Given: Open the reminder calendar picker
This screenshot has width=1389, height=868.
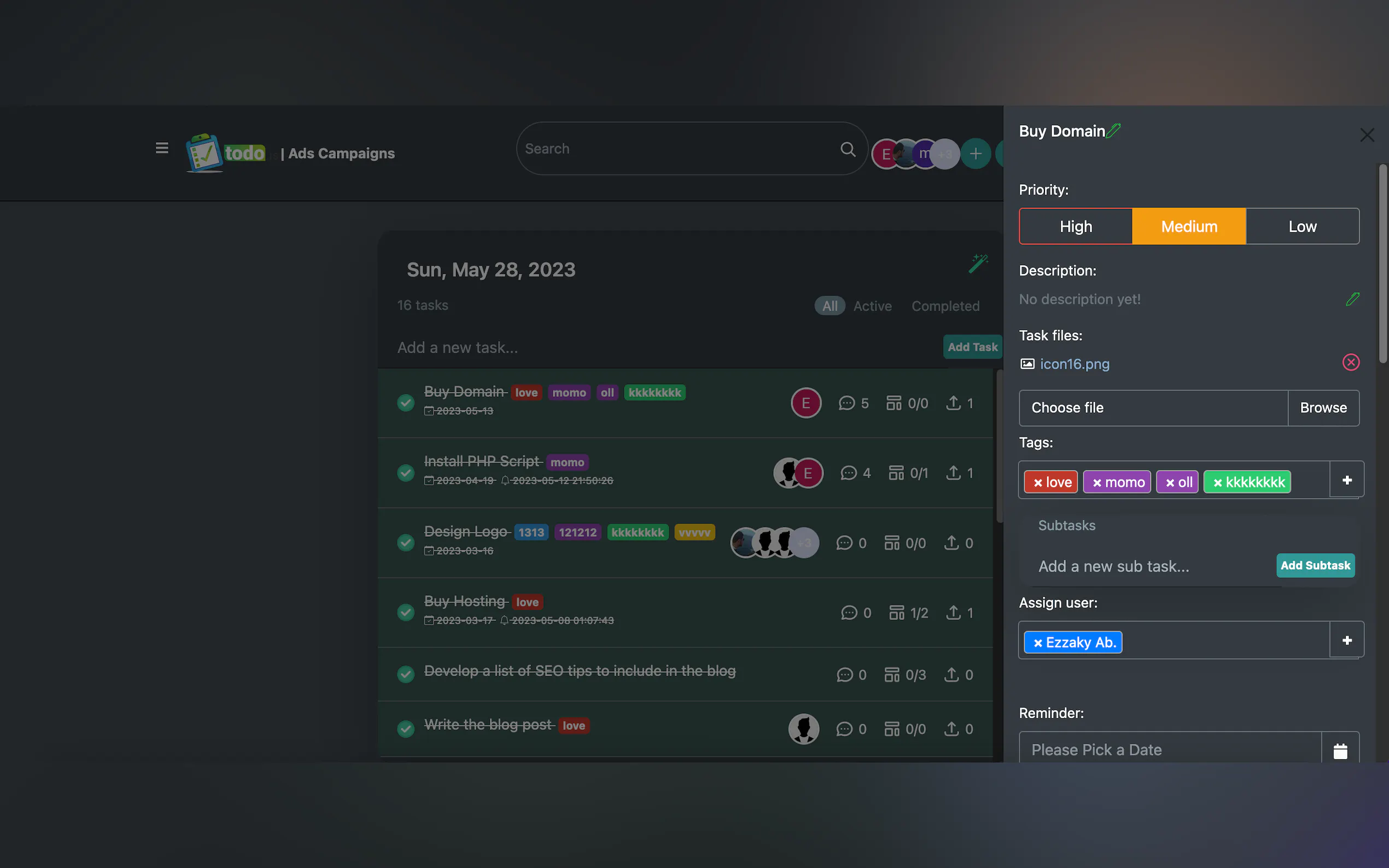Looking at the screenshot, I should click(x=1340, y=750).
